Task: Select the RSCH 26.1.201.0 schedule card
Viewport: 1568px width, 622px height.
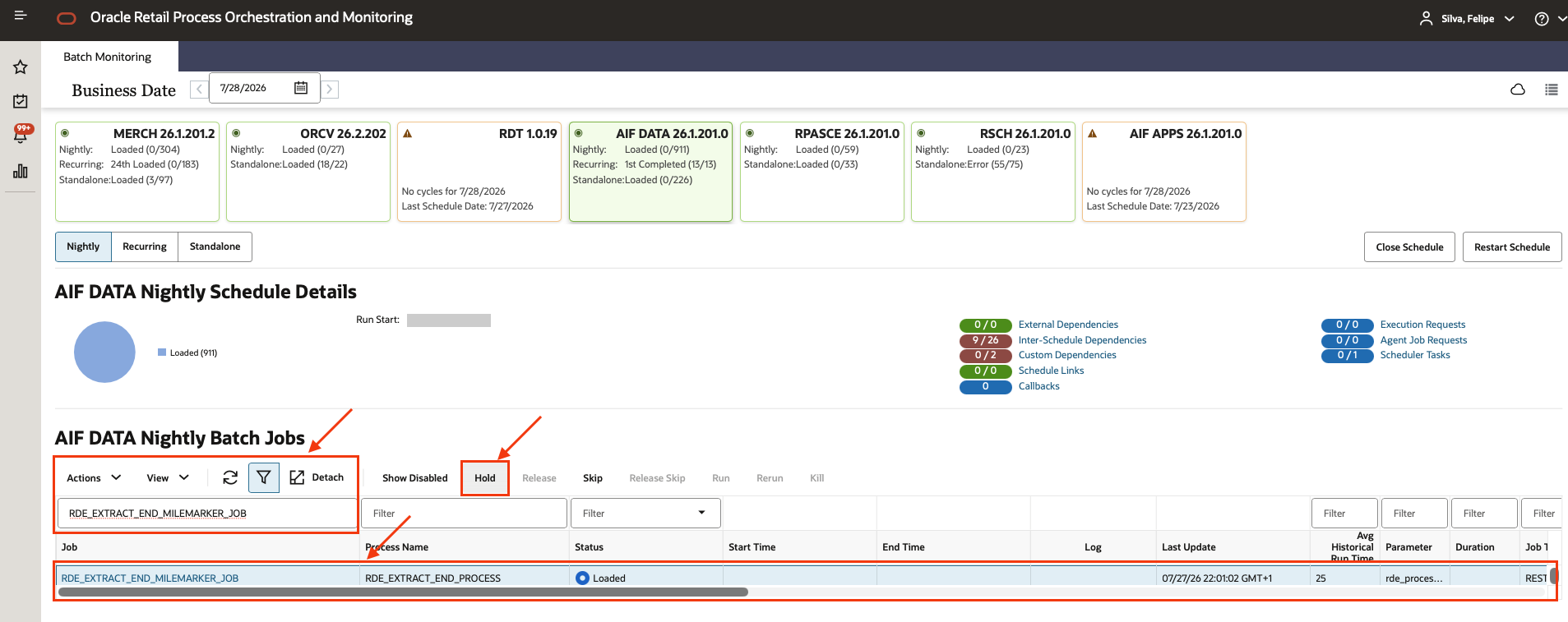Action: coord(993,172)
